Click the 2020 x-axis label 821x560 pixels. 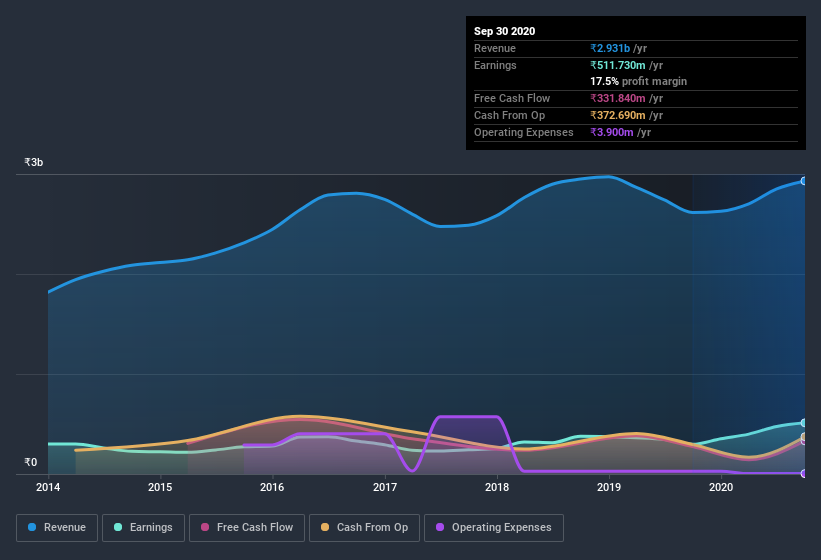[721, 487]
